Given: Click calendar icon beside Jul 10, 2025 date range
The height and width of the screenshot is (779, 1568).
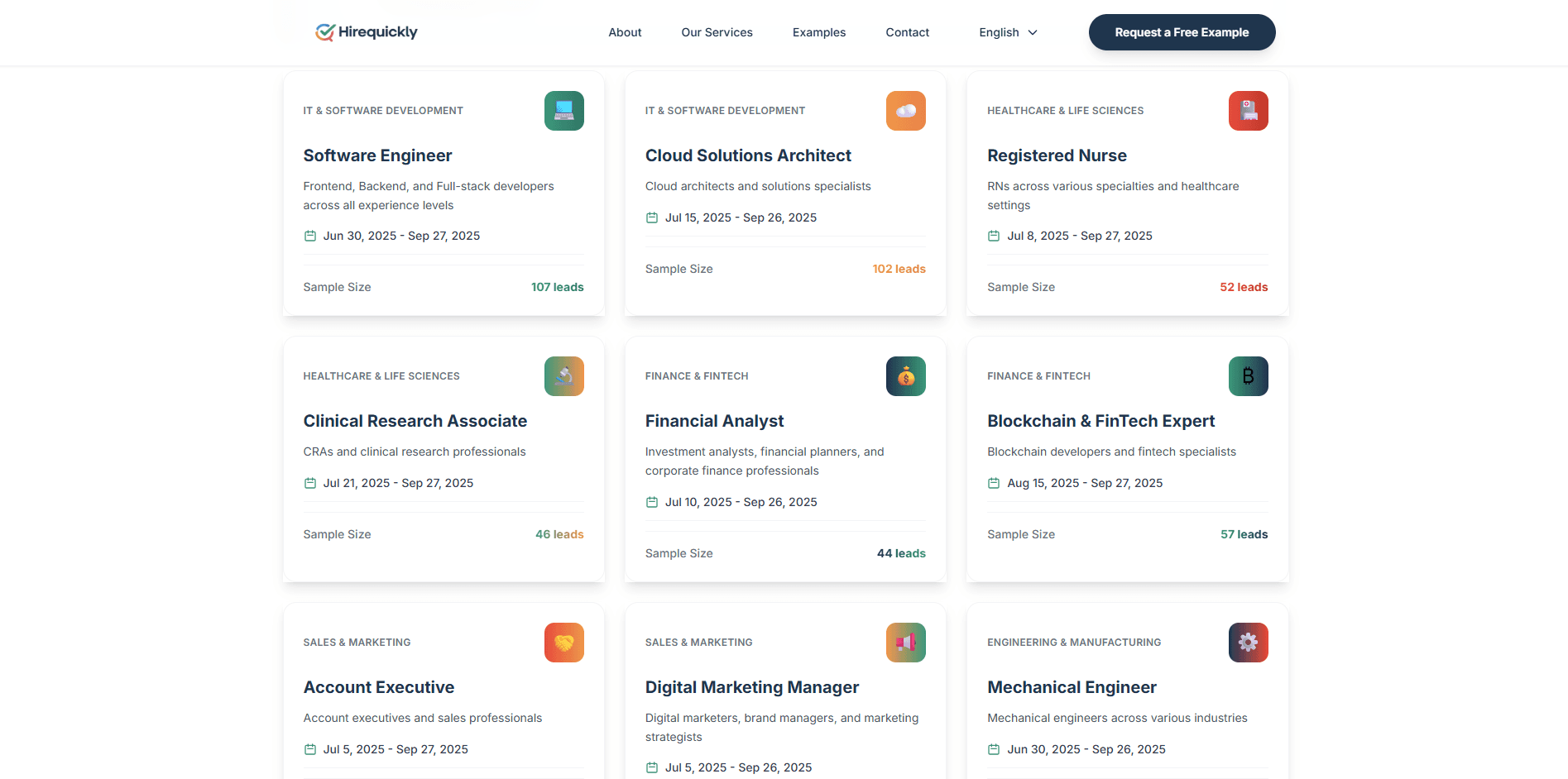Looking at the screenshot, I should click(x=652, y=502).
